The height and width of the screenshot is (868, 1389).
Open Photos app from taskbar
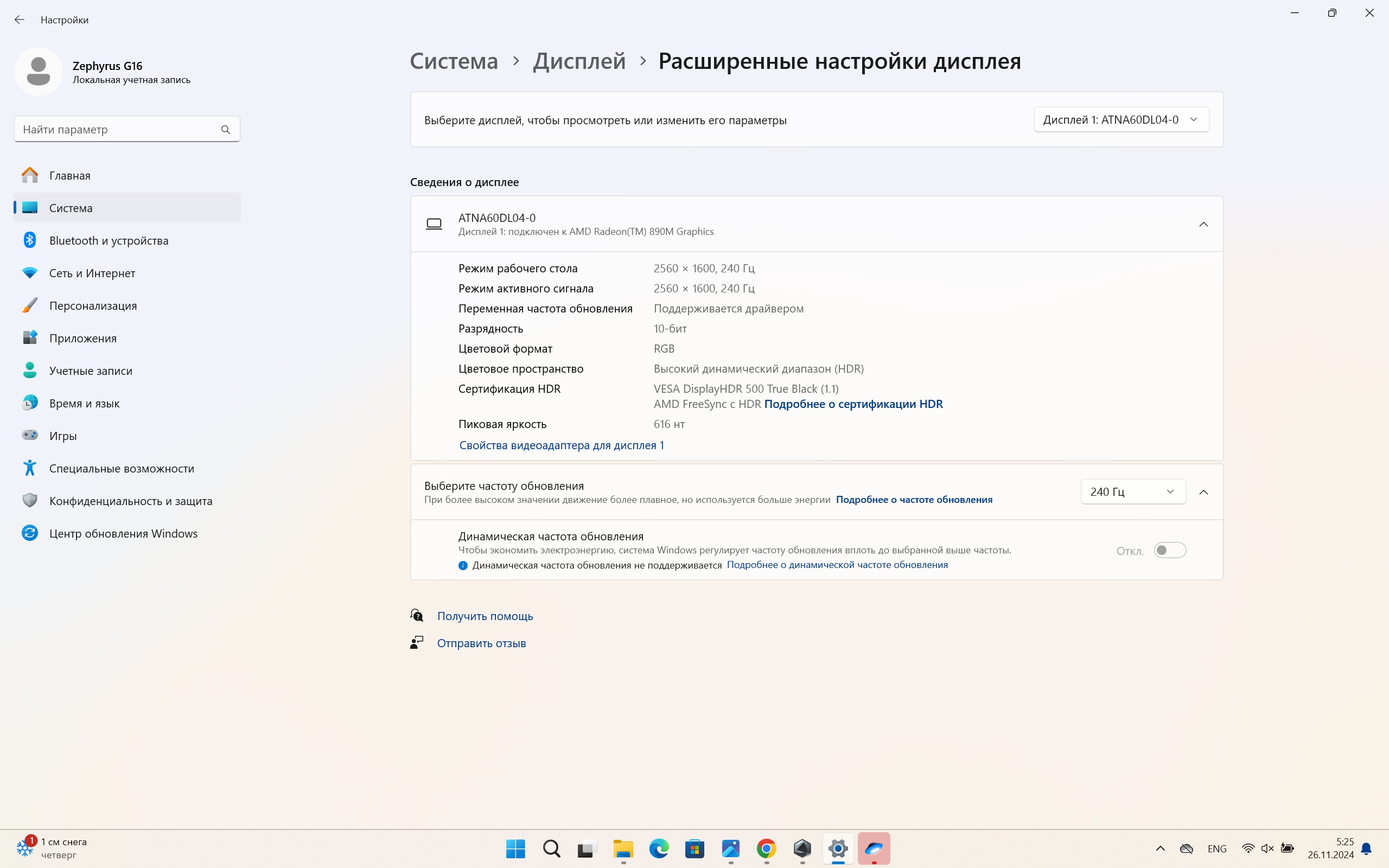pyautogui.click(x=731, y=848)
